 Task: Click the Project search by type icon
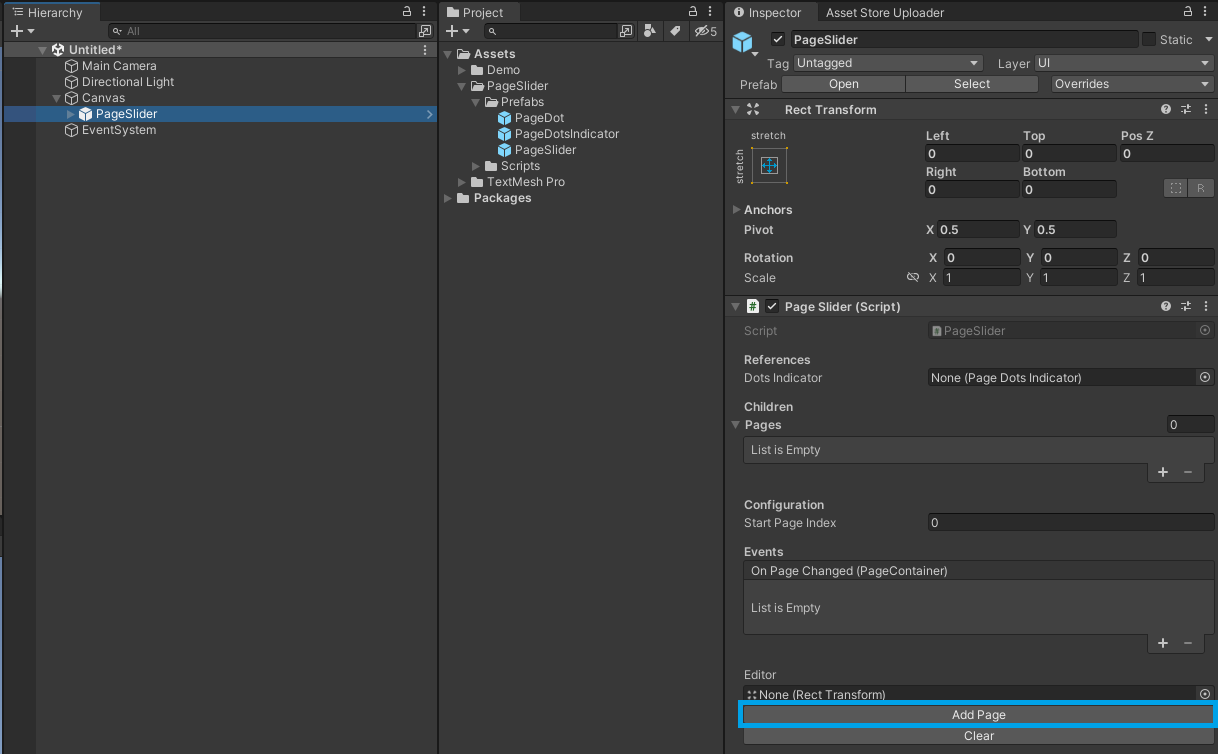[650, 32]
